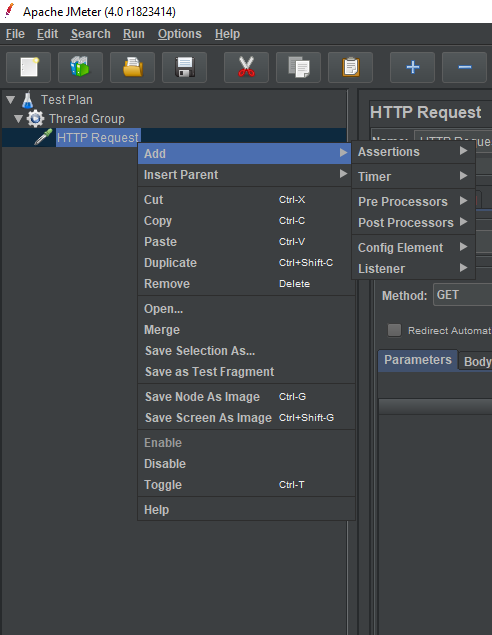Toggle the Redirect Automatically checkbox
Screen dimensions: 492x635
[x=394, y=330]
